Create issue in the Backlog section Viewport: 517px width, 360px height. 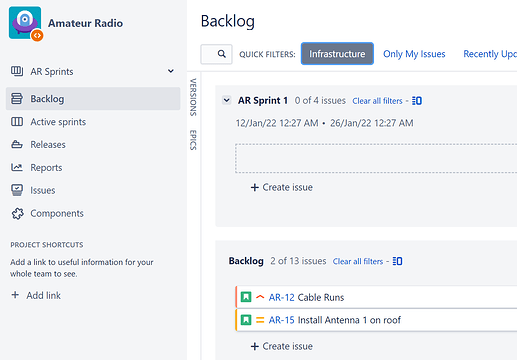point(282,346)
